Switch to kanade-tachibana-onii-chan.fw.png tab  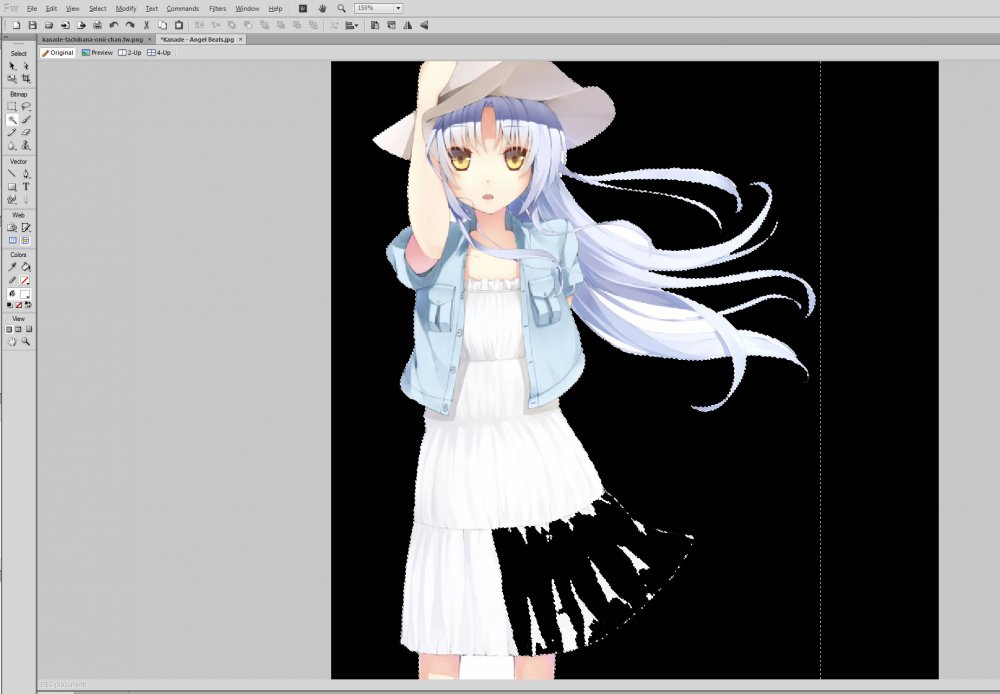(x=92, y=40)
